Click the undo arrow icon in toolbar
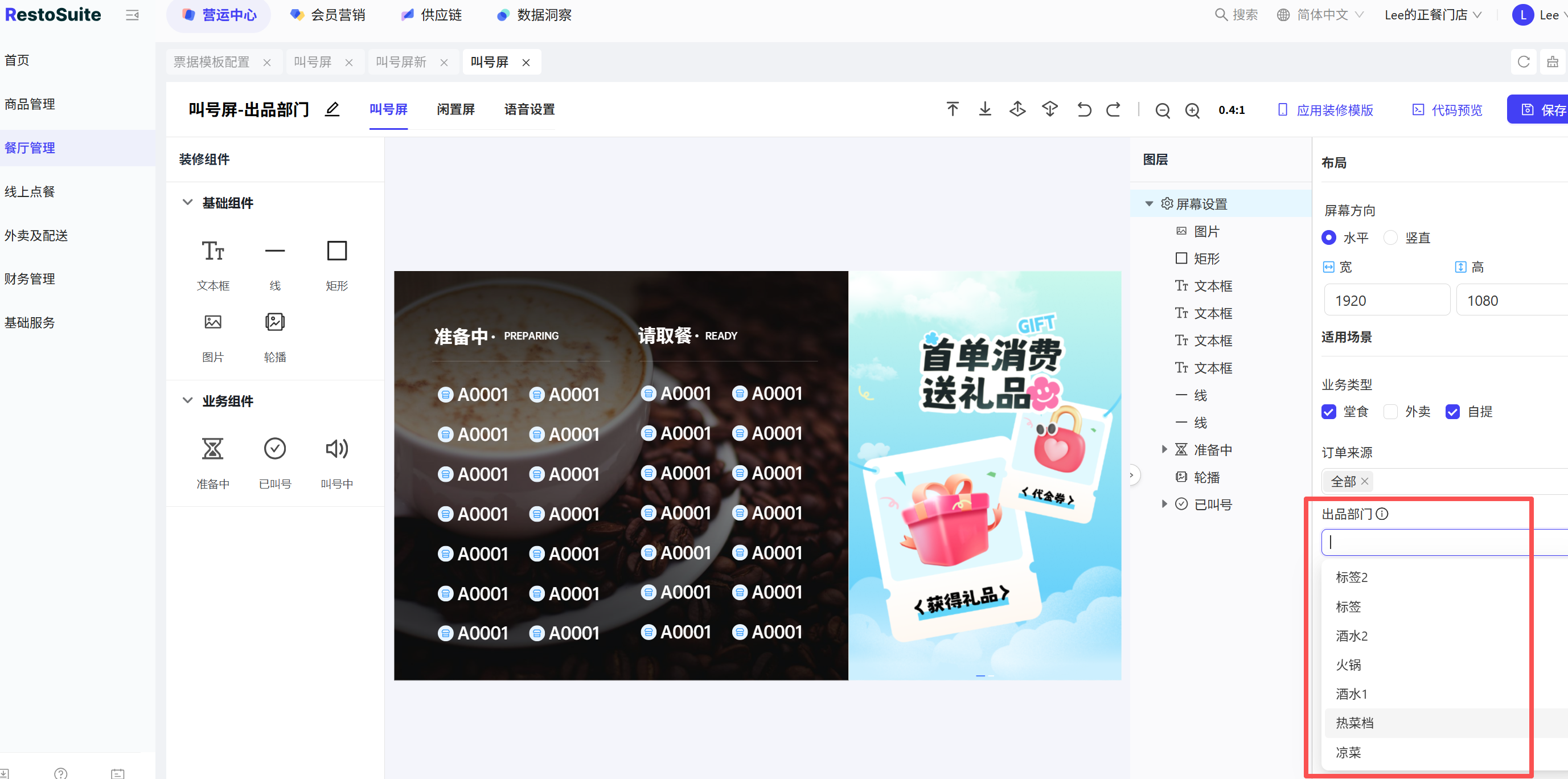 pyautogui.click(x=1084, y=109)
